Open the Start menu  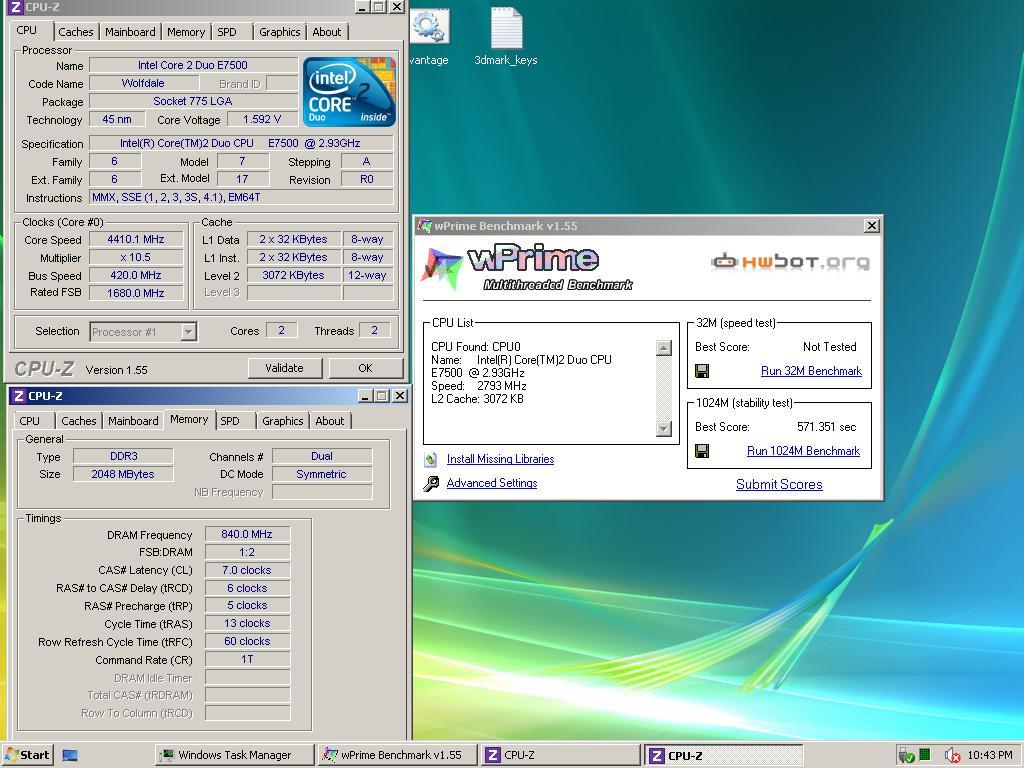click(27, 756)
